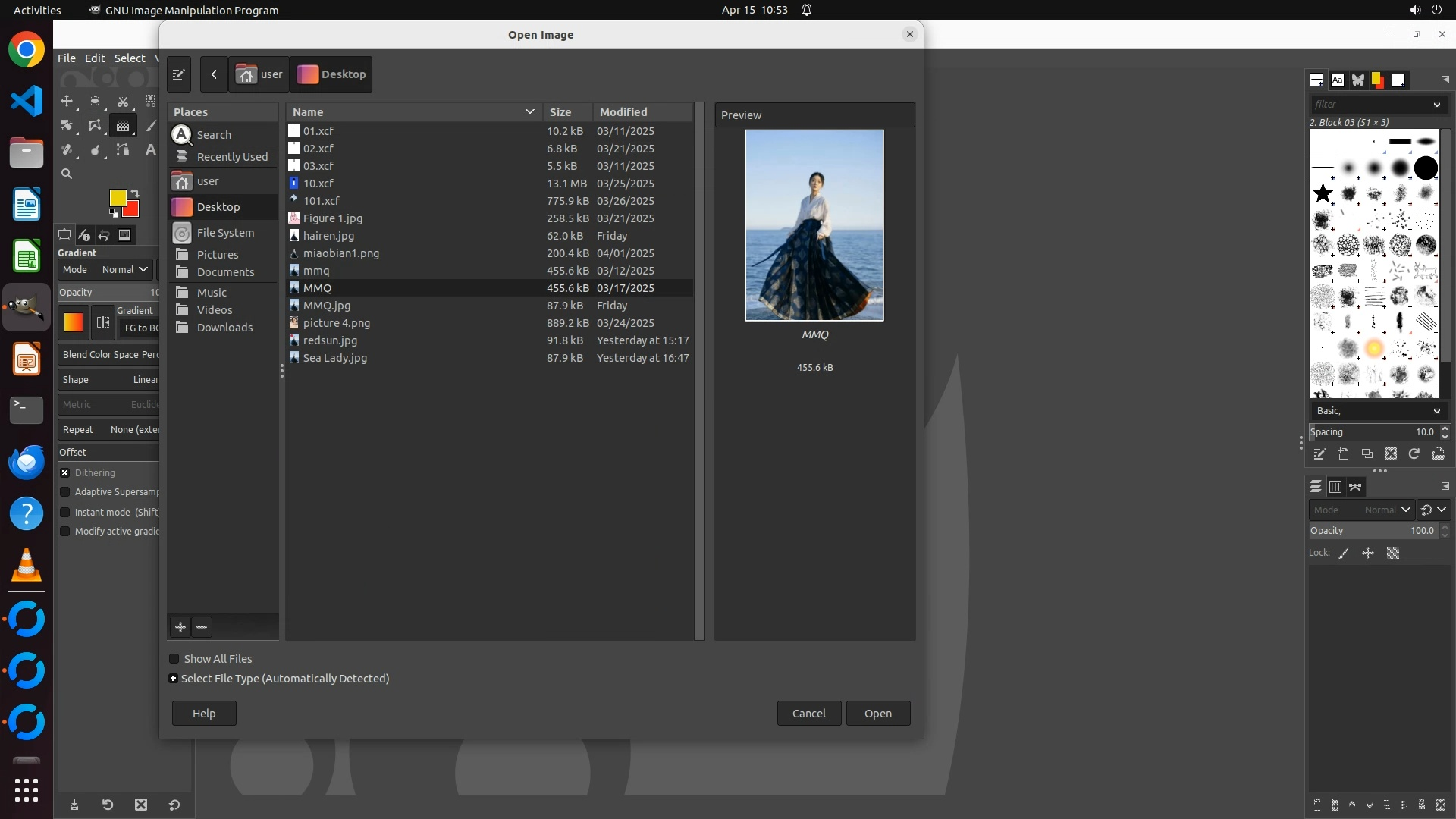This screenshot has width=1456, height=819.
Task: Switch to the Channels tab
Action: click(x=1335, y=487)
